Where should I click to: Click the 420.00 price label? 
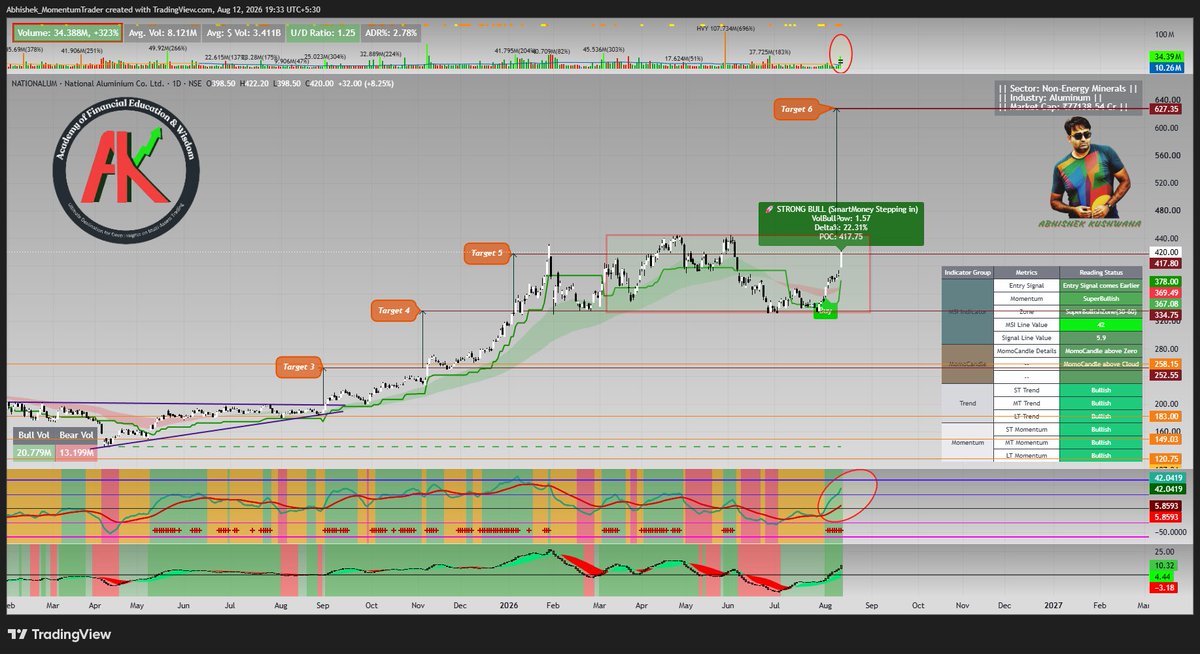[x=1167, y=253]
